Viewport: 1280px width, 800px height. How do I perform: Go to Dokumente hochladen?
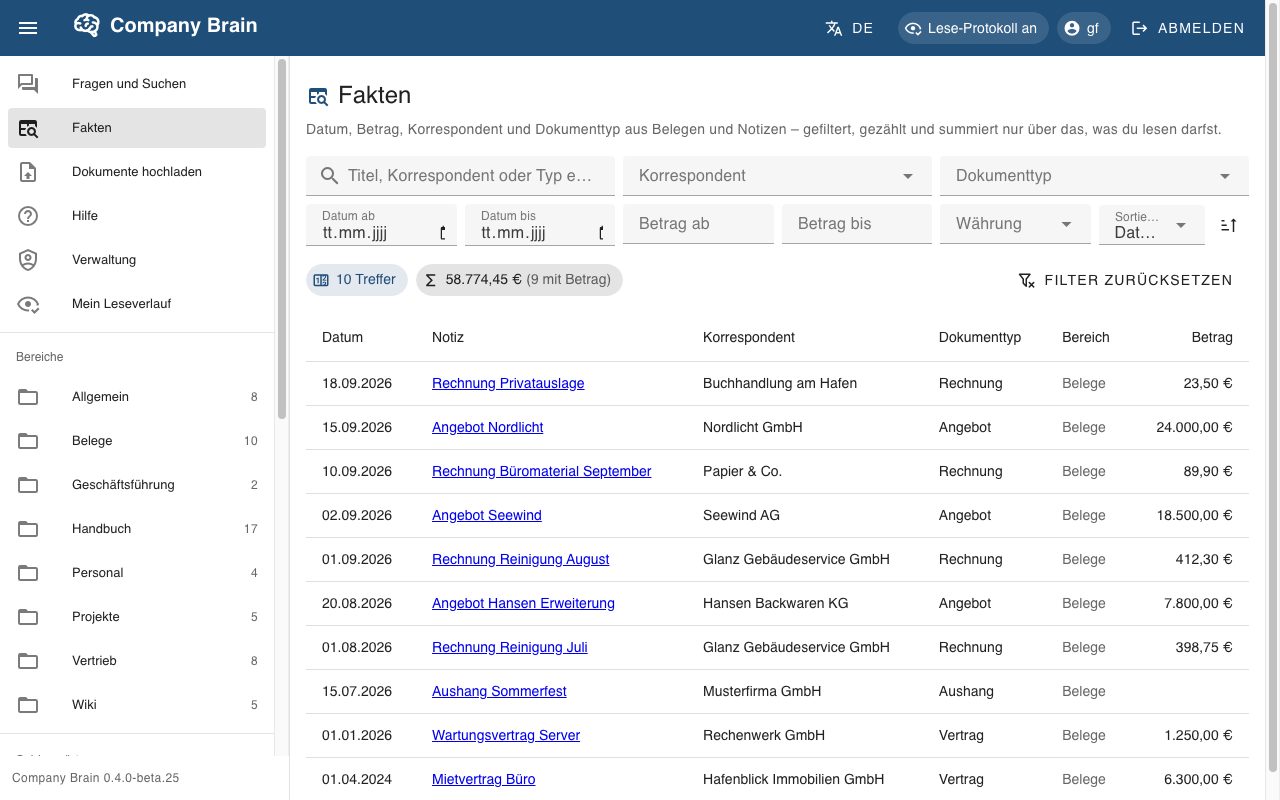tap(137, 172)
